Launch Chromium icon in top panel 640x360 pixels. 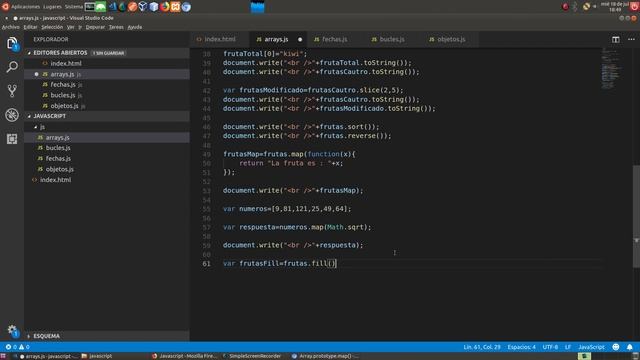(x=186, y=7)
